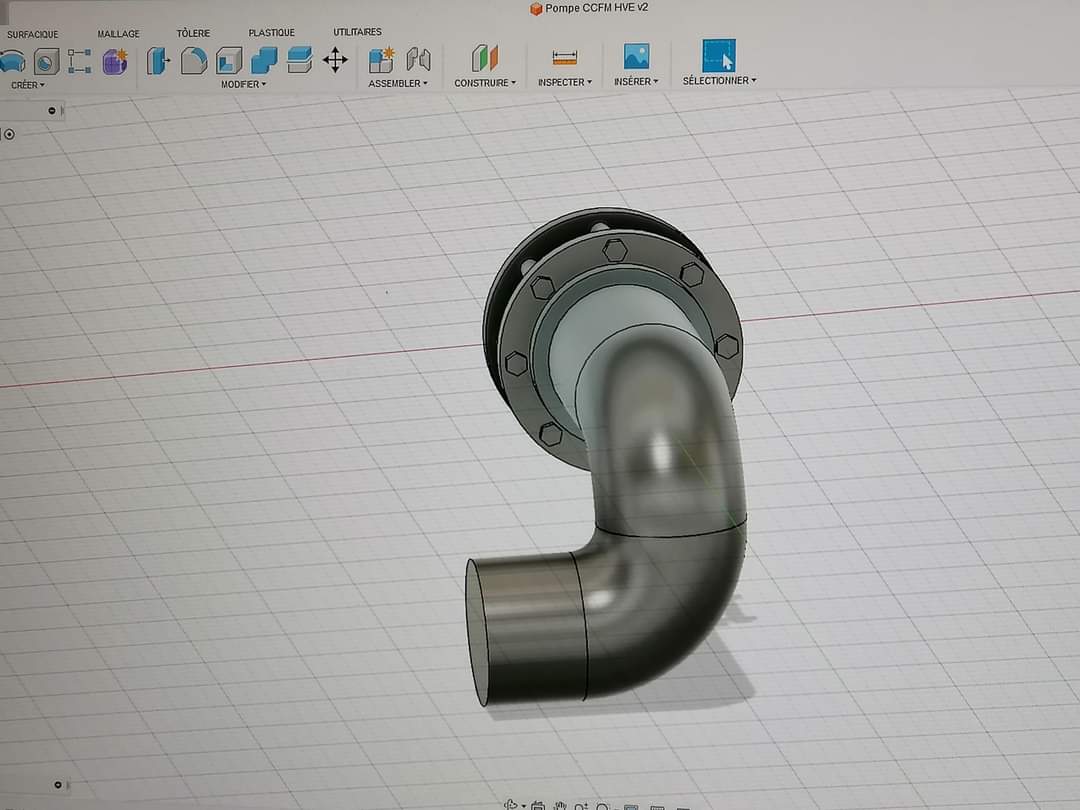Click the Pompe CCFM HVE v2 document title
This screenshot has width=1080, height=810.
(x=596, y=8)
